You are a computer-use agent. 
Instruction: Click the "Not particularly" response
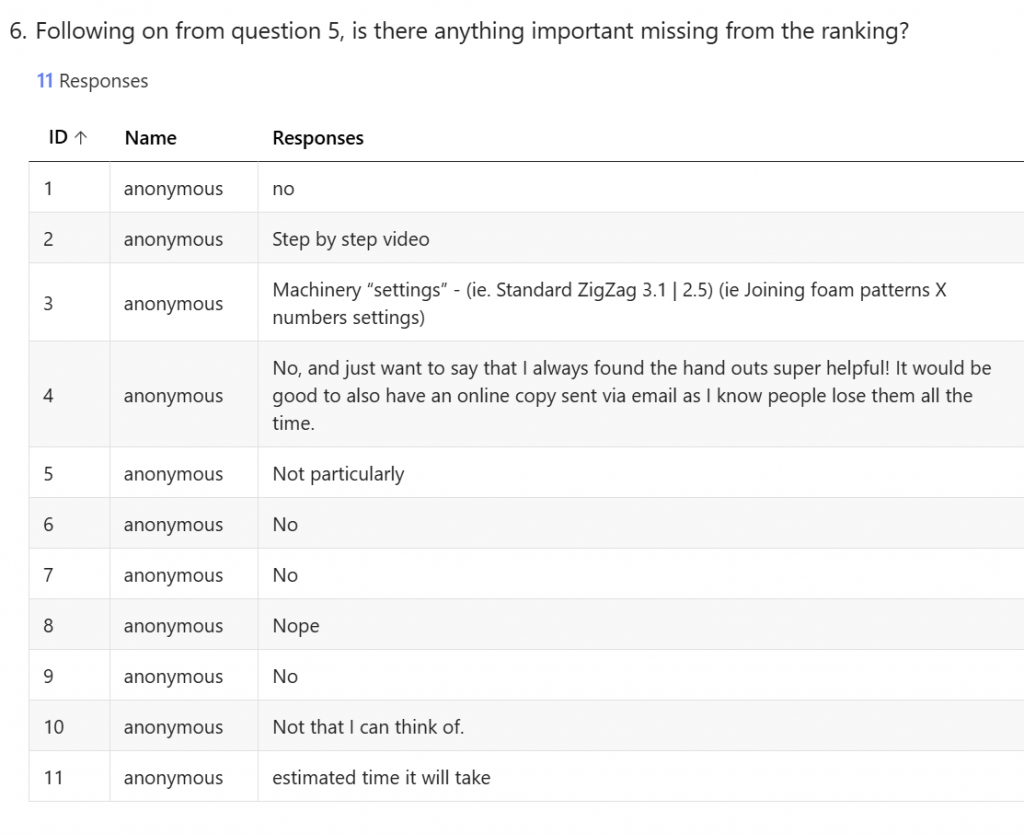tap(338, 474)
